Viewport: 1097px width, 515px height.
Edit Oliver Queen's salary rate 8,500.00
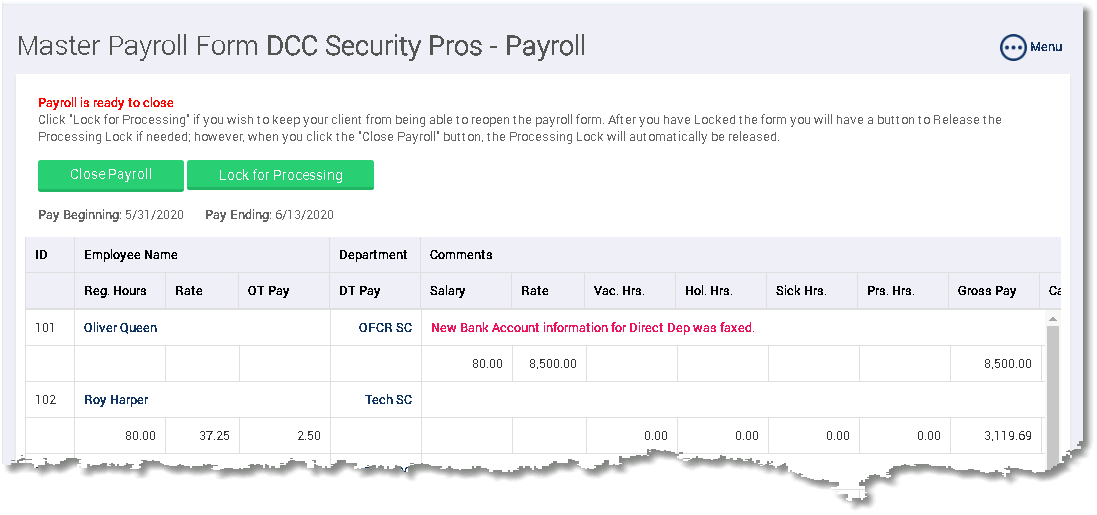[548, 364]
